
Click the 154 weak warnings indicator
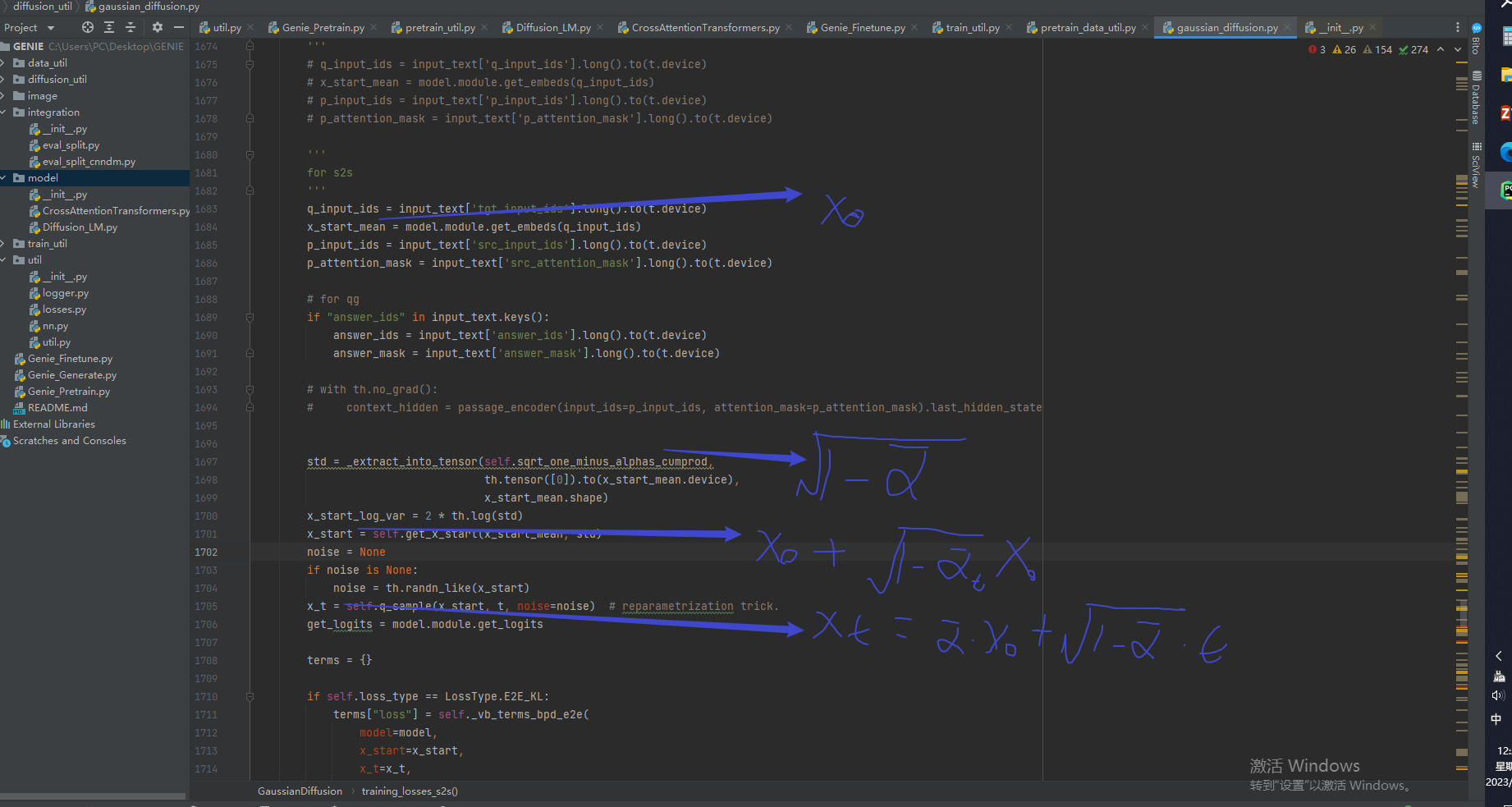click(1377, 50)
